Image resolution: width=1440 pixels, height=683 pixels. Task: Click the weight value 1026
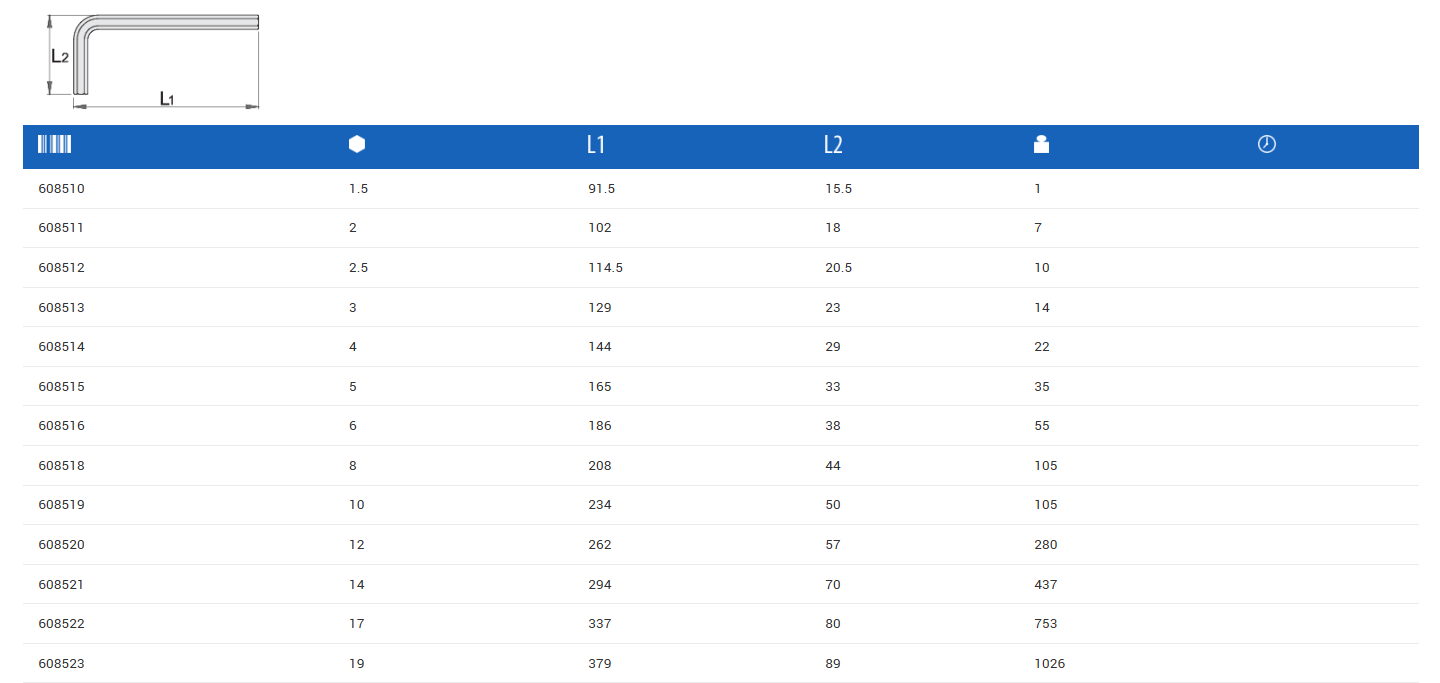tap(1050, 664)
